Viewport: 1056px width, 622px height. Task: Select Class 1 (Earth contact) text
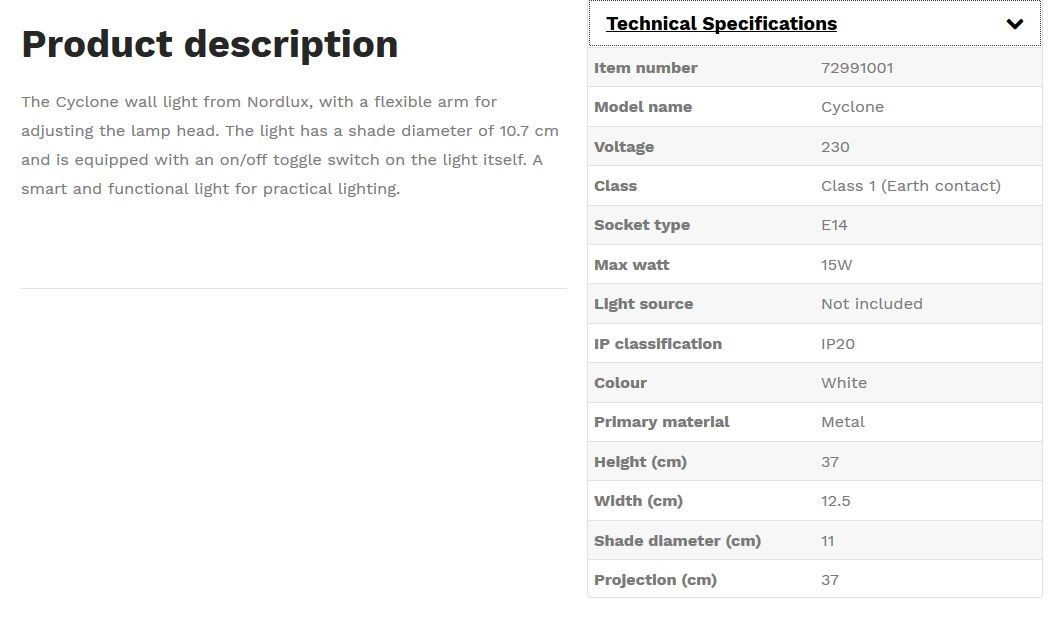point(911,186)
